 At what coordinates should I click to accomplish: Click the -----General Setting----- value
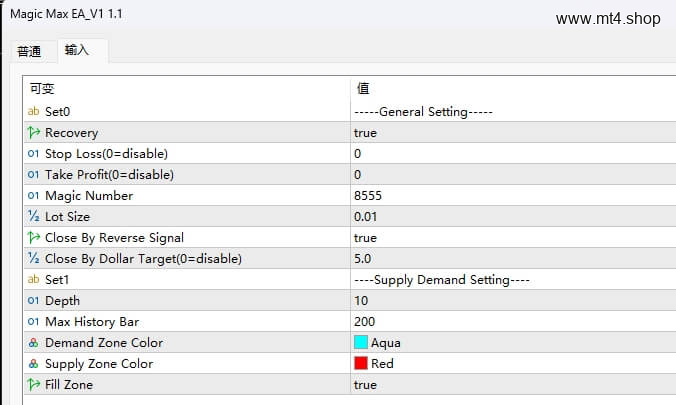(423, 112)
